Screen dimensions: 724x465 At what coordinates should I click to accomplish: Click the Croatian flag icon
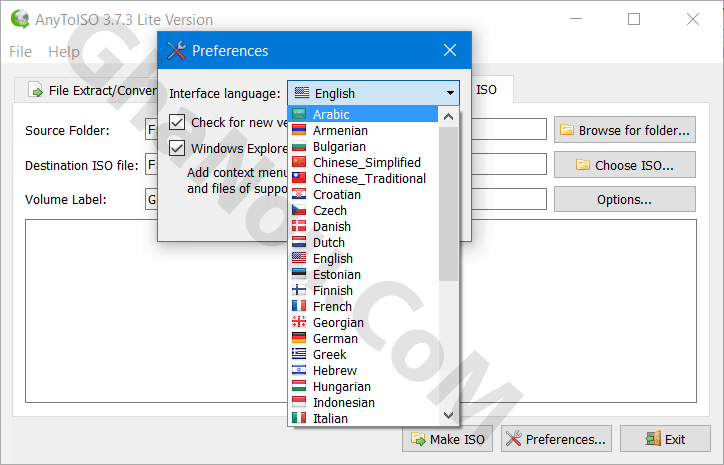point(299,194)
